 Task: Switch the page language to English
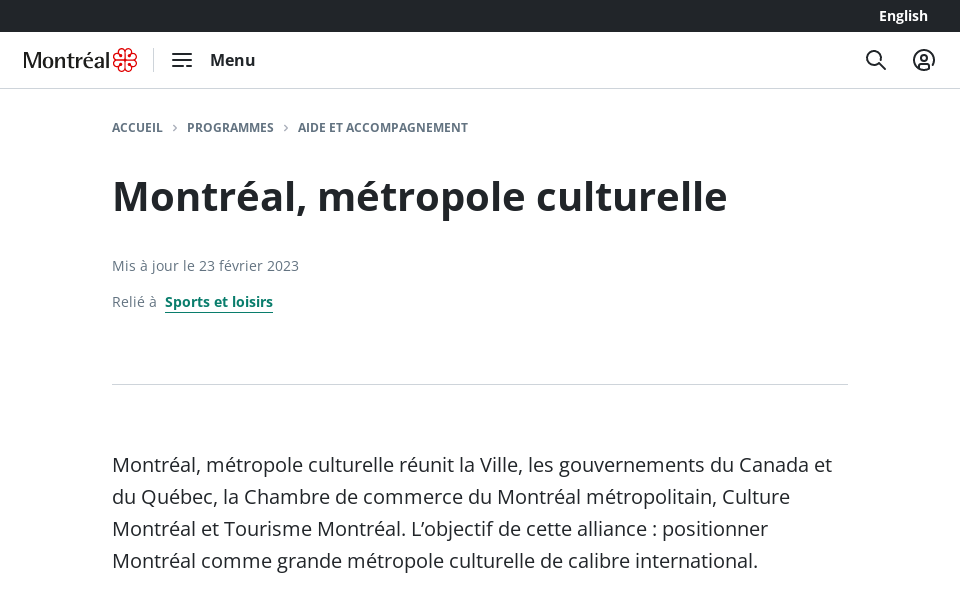tap(903, 16)
